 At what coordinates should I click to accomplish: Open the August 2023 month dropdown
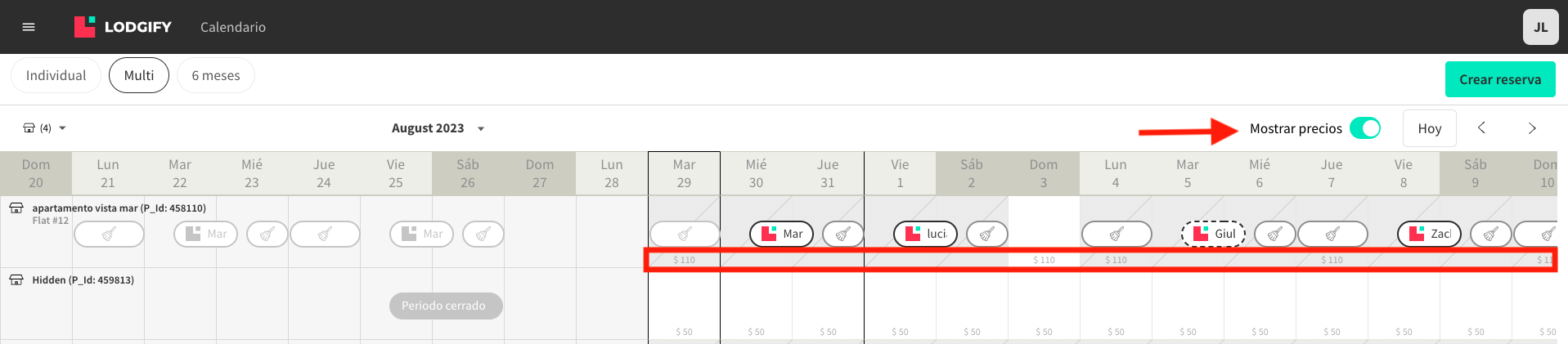tap(438, 128)
